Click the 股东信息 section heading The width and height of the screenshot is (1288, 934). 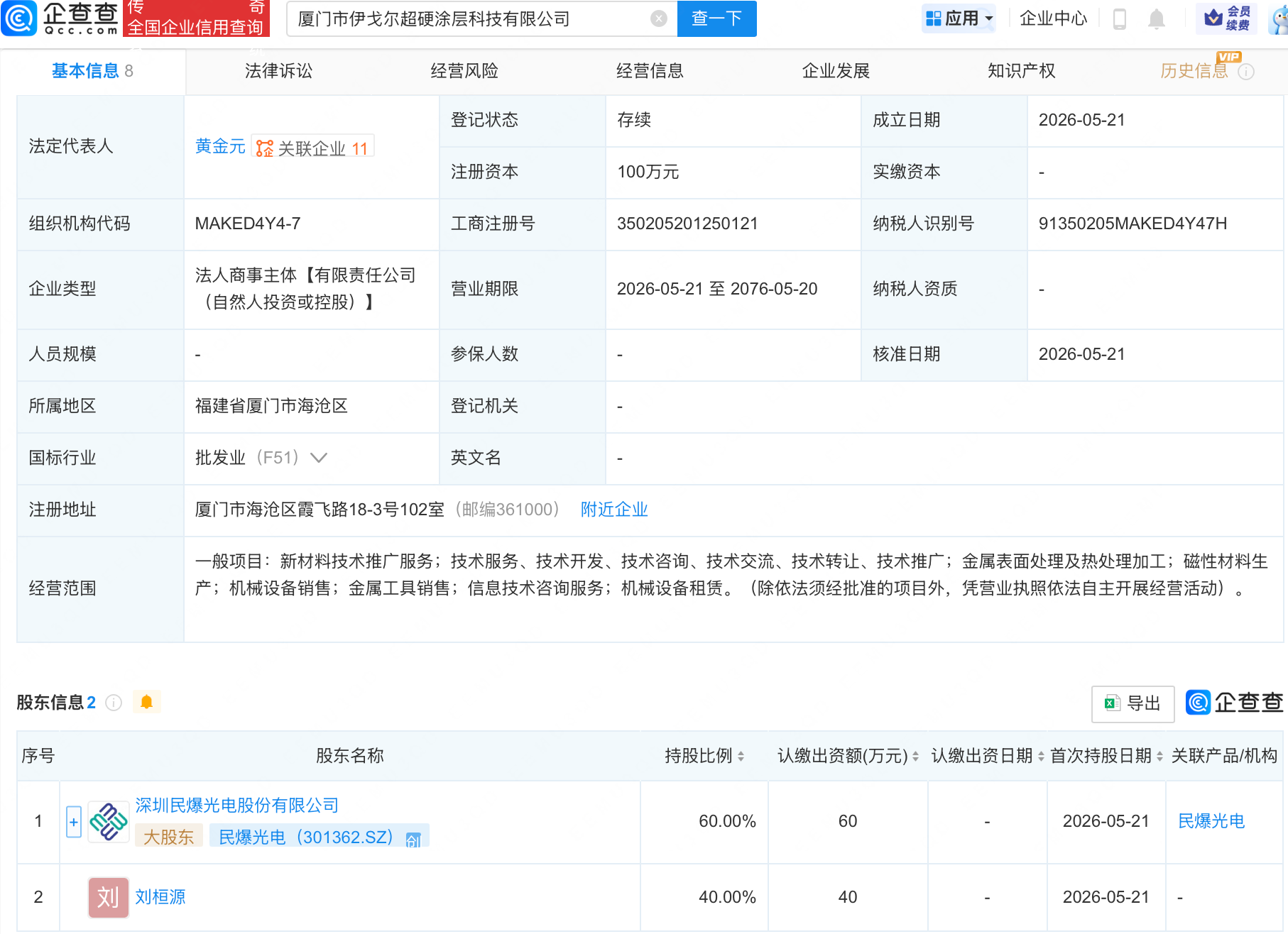tap(50, 703)
